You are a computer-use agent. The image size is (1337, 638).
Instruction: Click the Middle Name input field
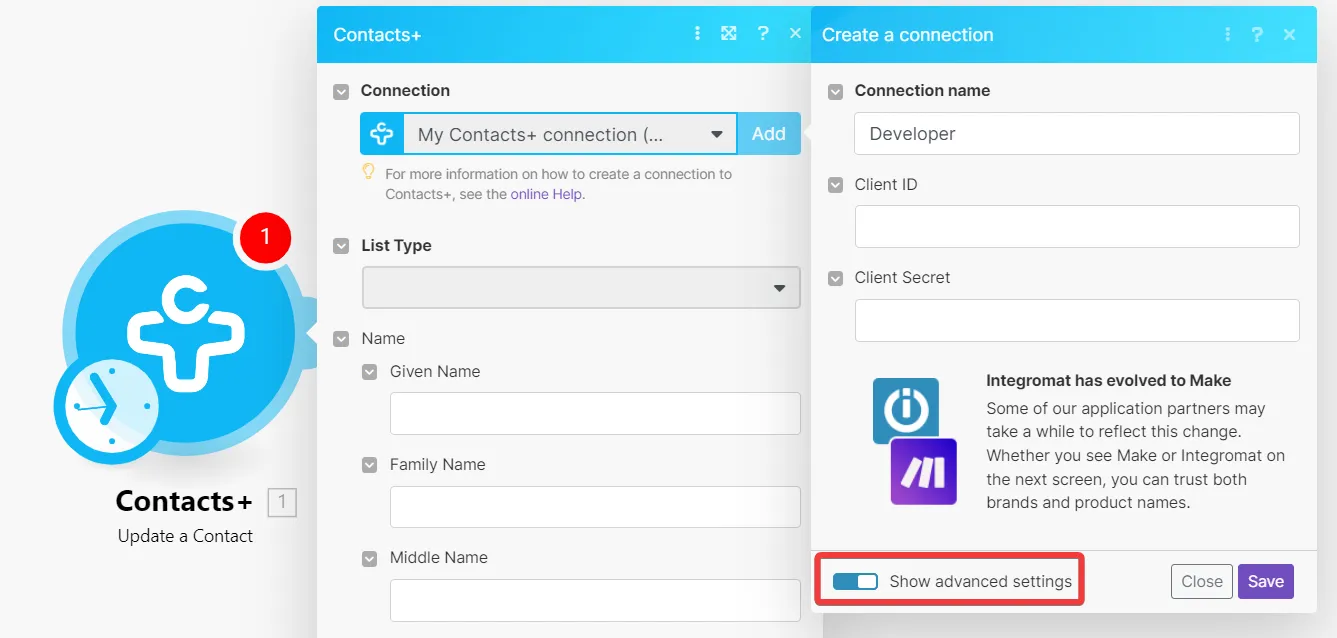coord(595,600)
